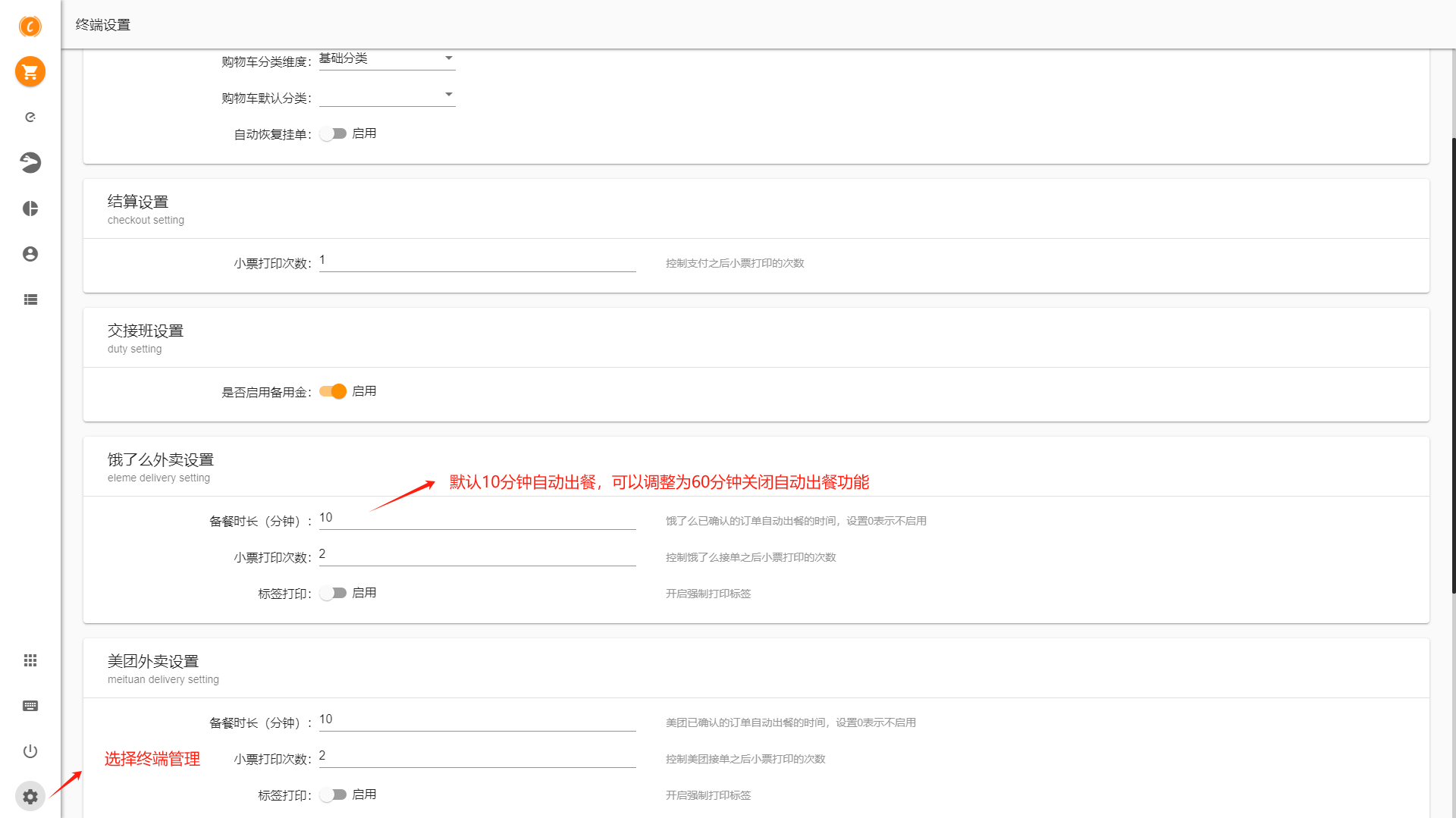Click the 交接班设置 section heading
Screen dimensions: 1456x818
tap(146, 331)
